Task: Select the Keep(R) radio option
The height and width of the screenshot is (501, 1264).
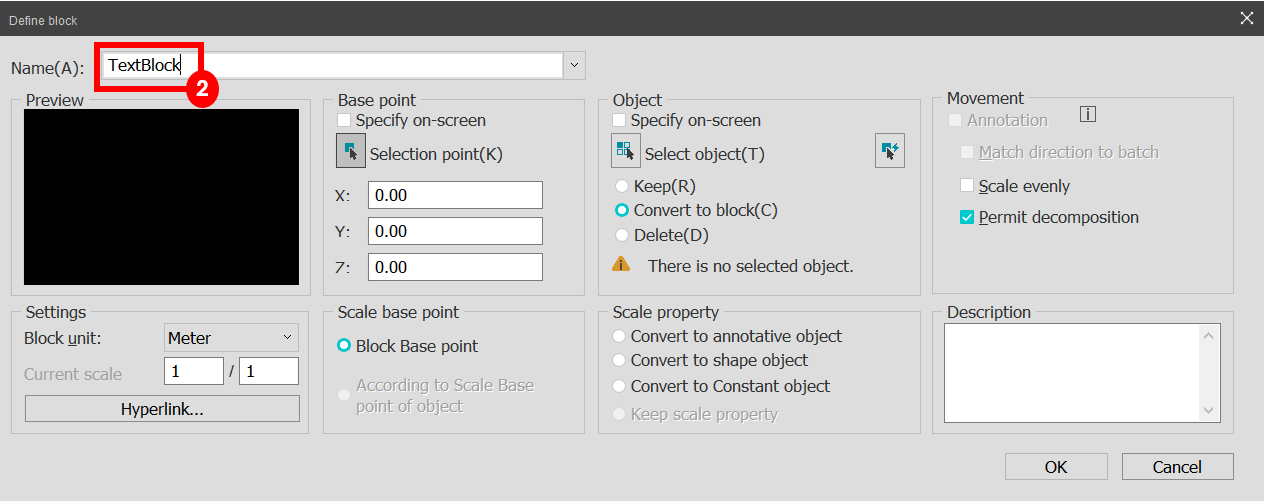Action: pyautogui.click(x=622, y=186)
